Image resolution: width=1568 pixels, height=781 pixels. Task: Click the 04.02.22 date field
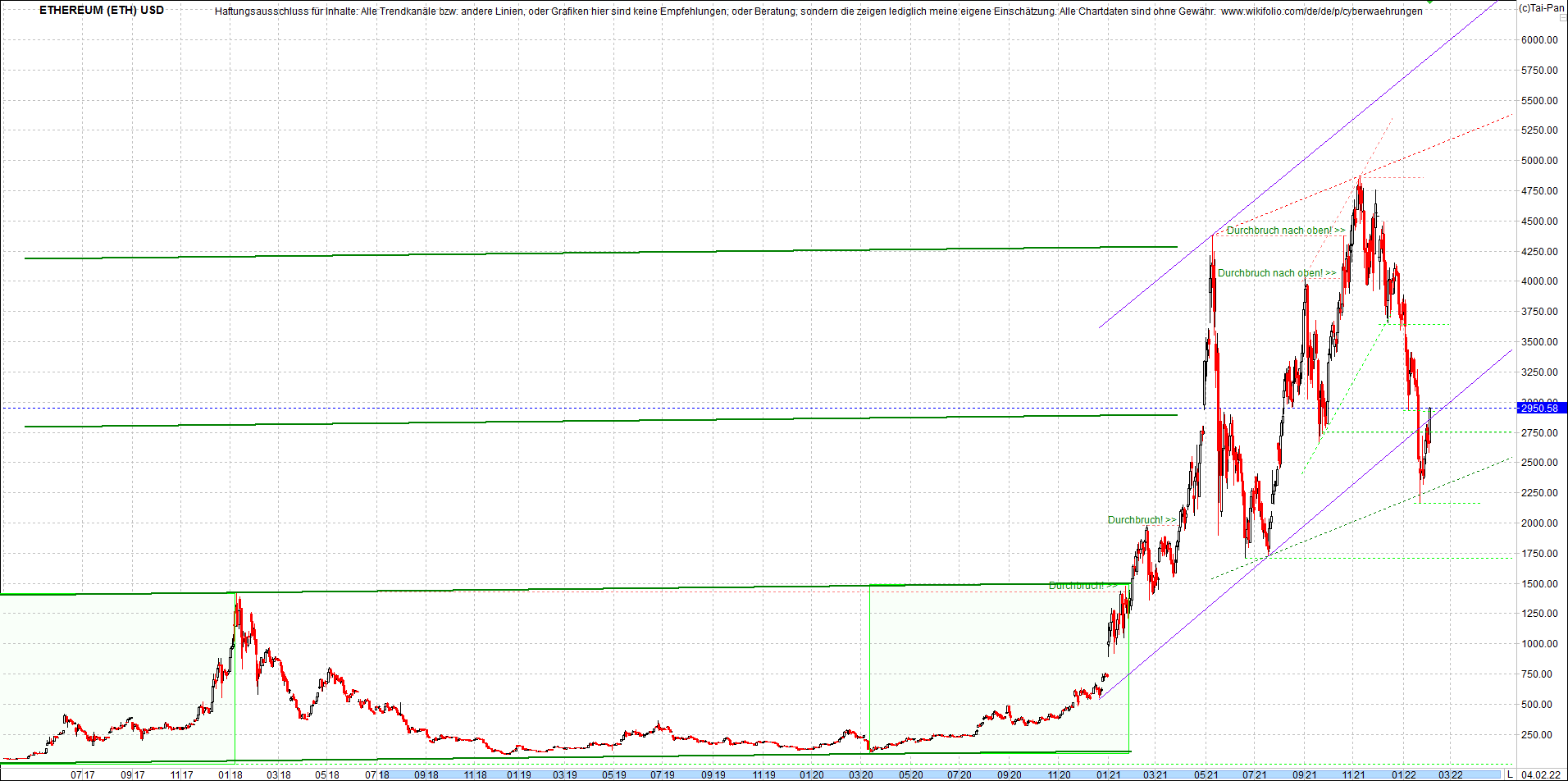click(x=1541, y=774)
